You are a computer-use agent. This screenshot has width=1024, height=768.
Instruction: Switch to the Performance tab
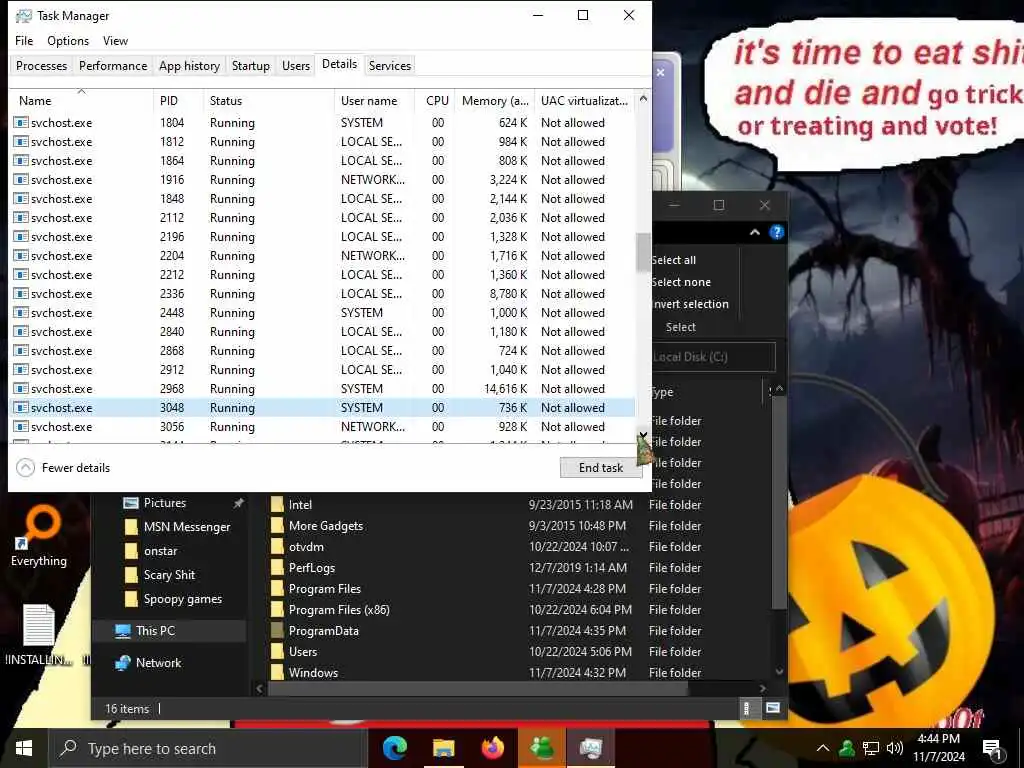coord(113,65)
